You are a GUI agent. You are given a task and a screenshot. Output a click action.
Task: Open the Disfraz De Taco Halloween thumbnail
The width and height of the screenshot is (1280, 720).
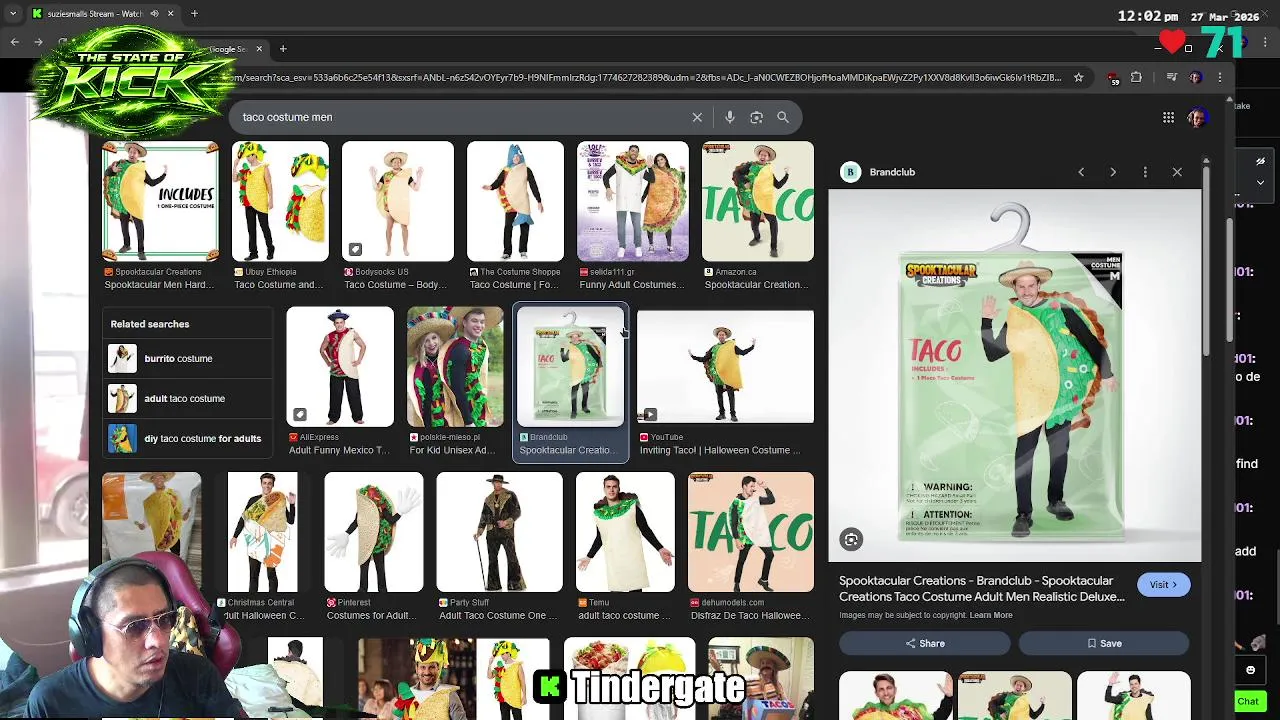point(751,533)
